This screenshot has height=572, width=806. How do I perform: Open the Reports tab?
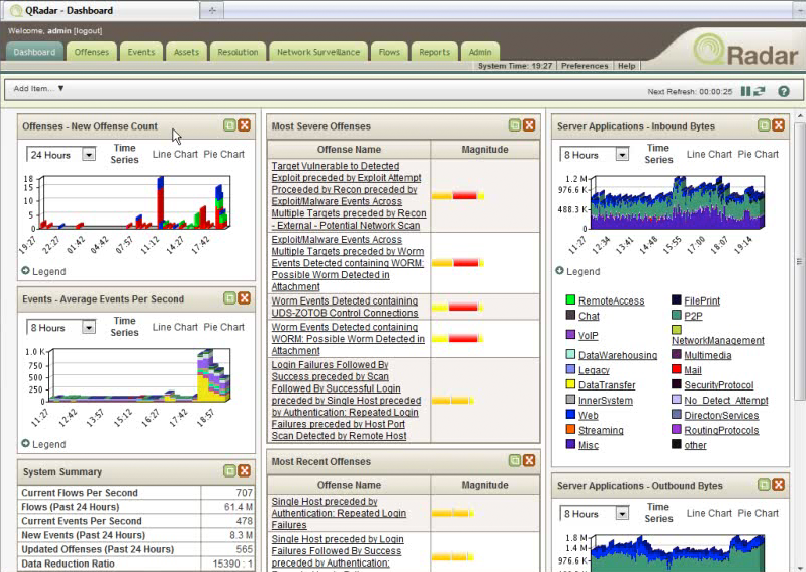click(x=434, y=52)
